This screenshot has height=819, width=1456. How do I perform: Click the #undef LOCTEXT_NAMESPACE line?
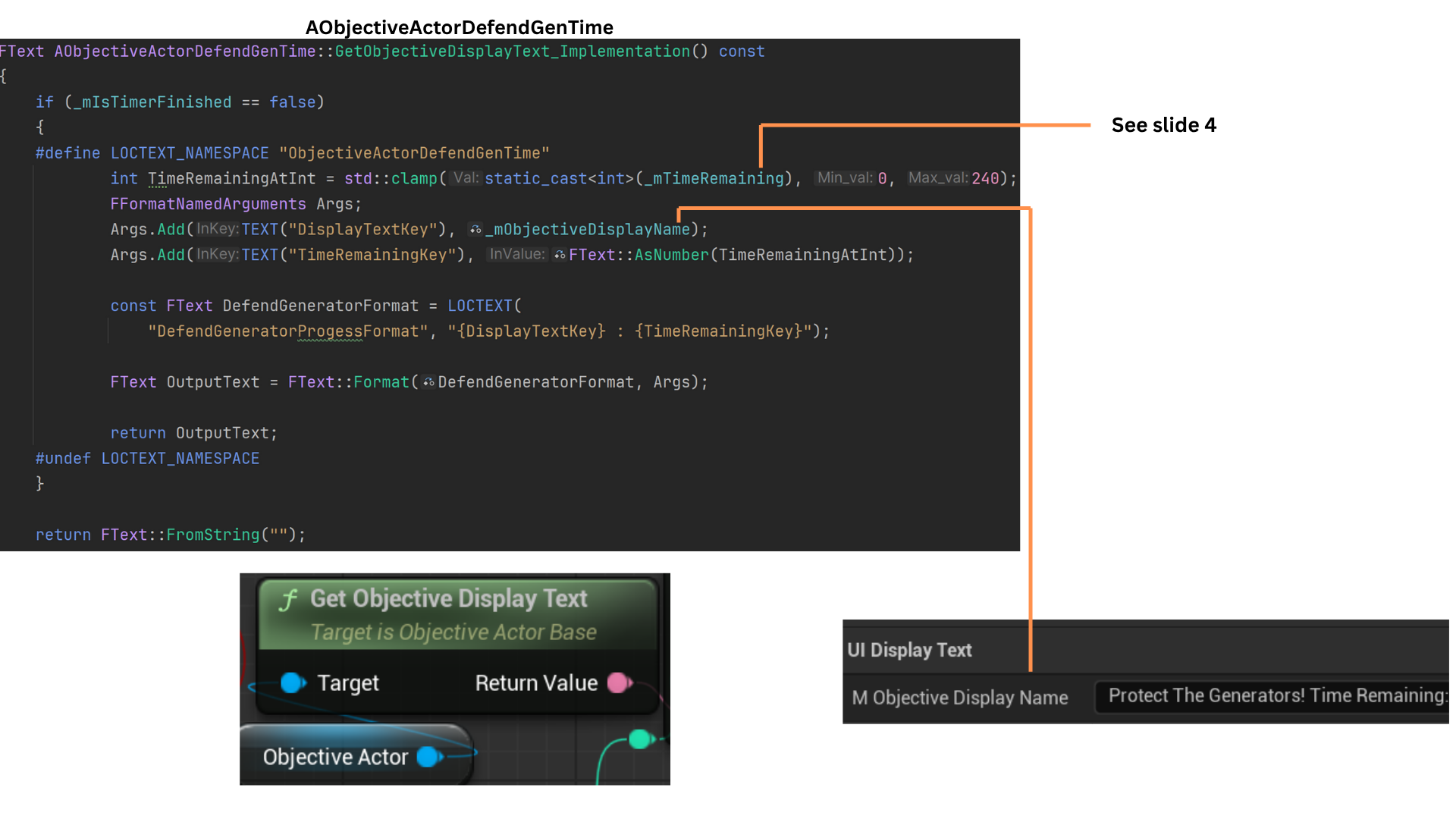pyautogui.click(x=147, y=459)
